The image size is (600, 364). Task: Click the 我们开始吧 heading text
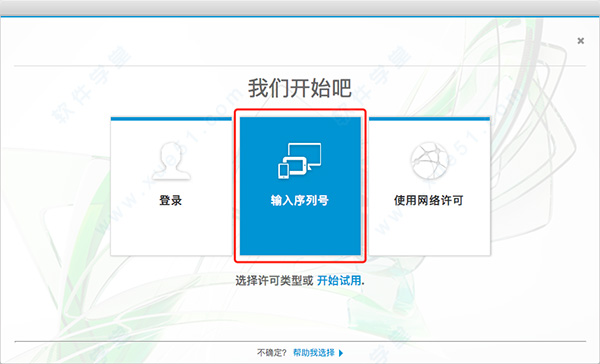300,88
